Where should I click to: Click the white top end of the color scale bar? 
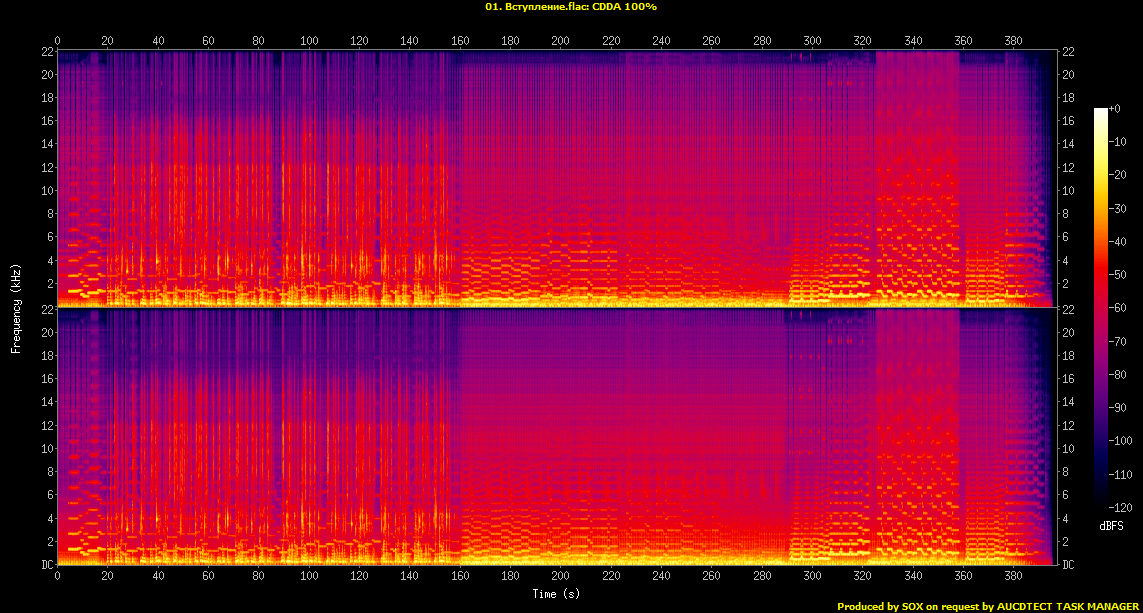pyautogui.click(x=1101, y=110)
